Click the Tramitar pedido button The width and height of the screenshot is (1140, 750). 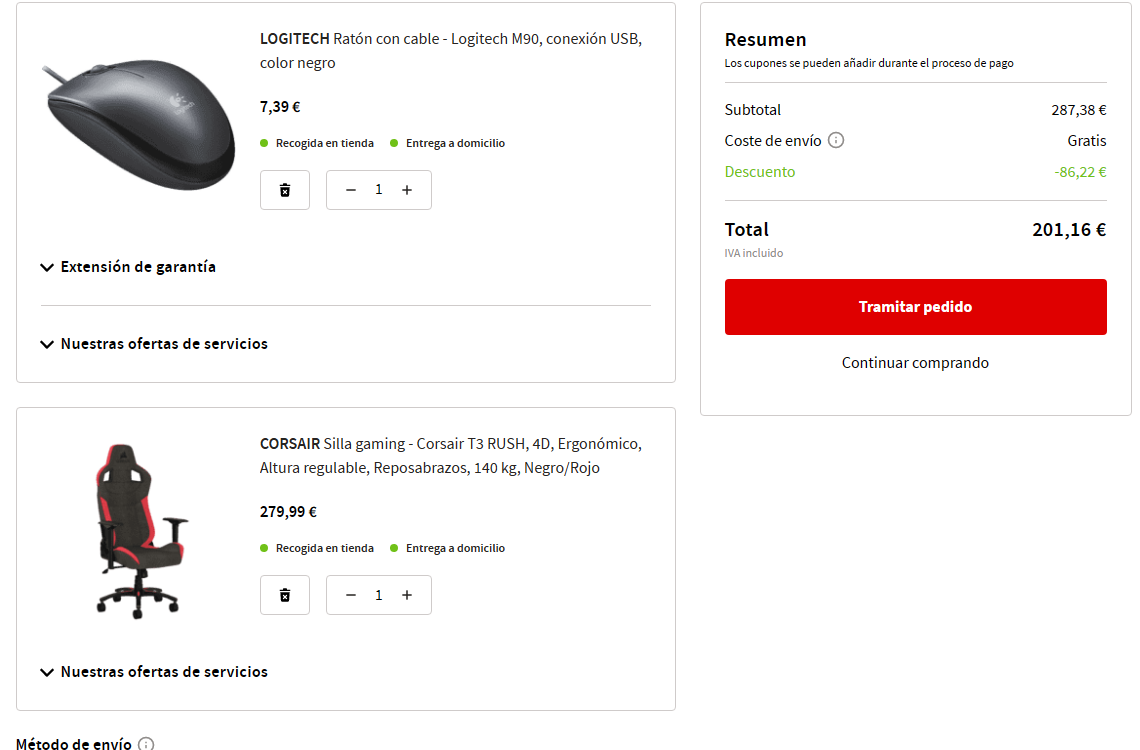[x=915, y=307]
